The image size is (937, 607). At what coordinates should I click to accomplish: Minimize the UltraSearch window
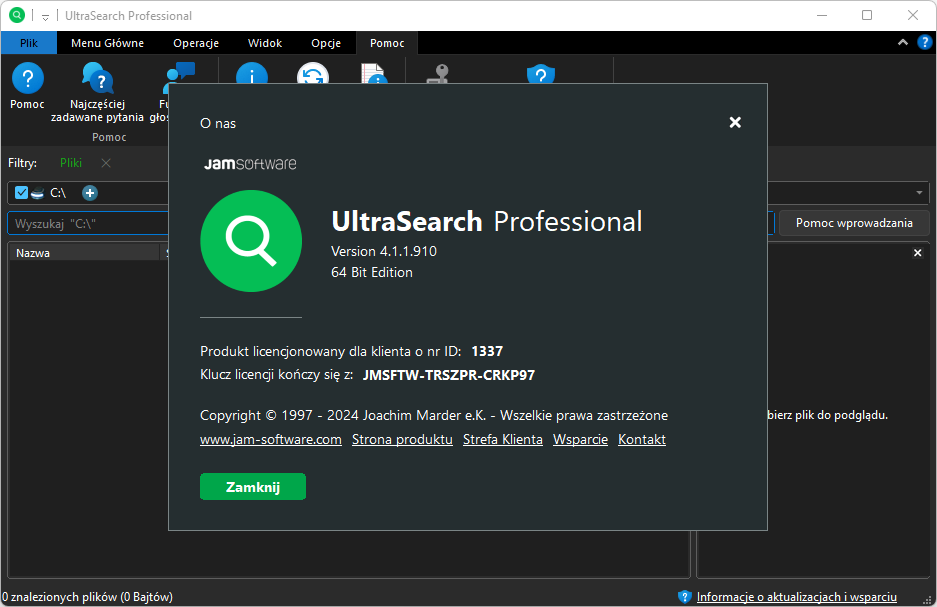pos(822,16)
